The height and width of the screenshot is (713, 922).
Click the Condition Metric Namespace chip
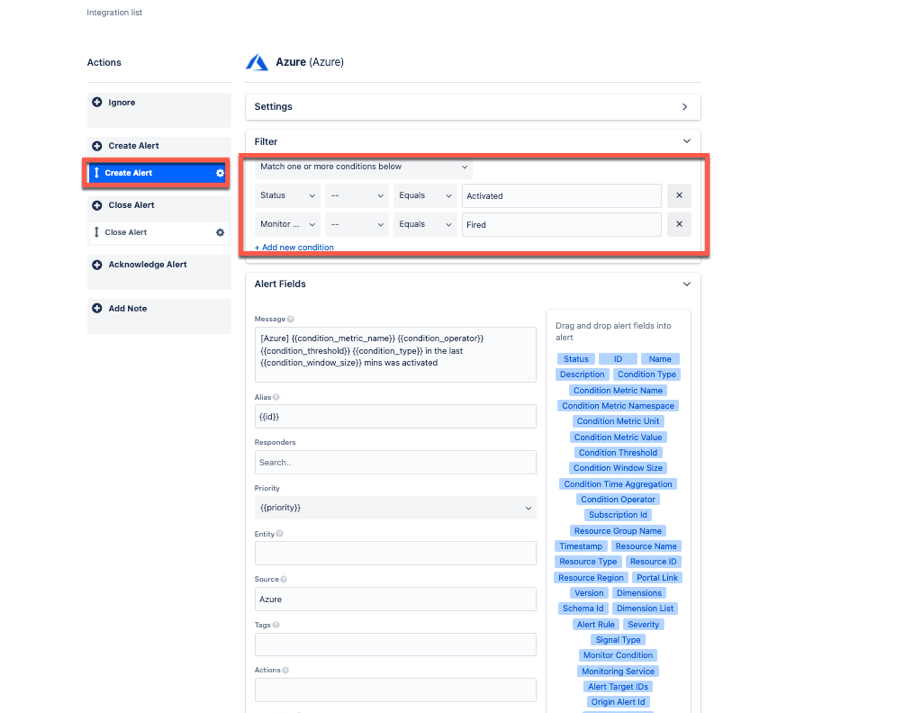click(618, 406)
